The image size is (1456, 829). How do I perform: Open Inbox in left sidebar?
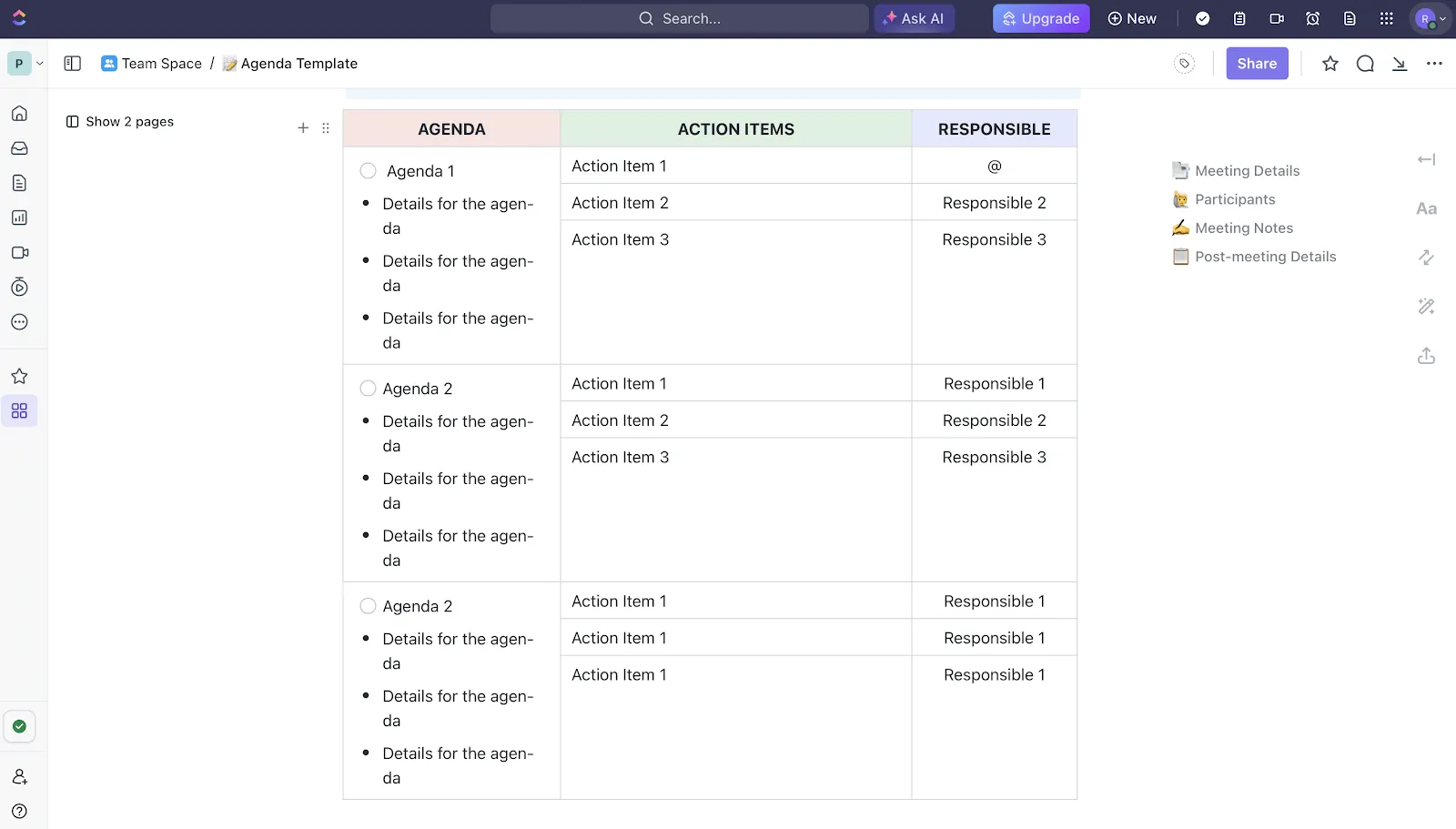point(19,148)
